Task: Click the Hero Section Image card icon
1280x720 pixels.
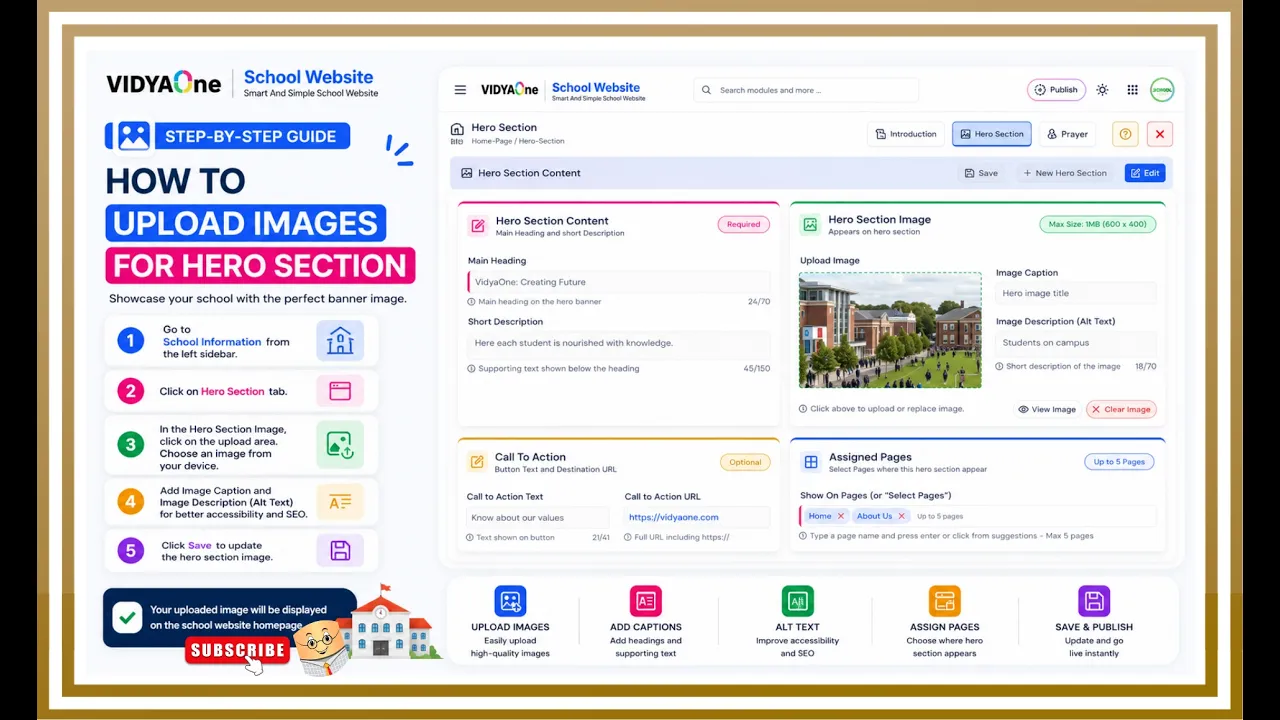Action: click(x=810, y=225)
